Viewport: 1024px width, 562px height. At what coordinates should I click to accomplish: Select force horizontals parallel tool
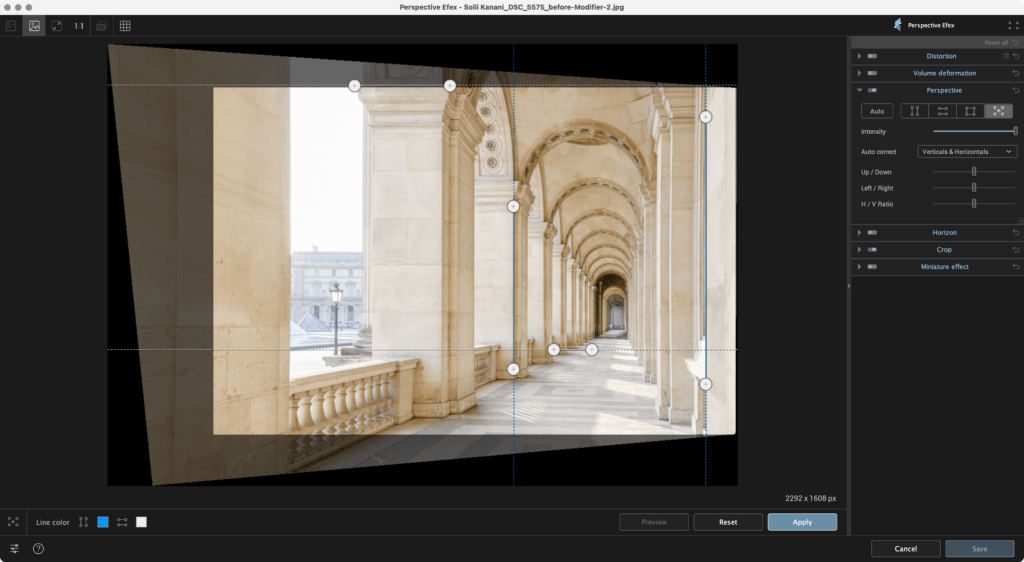[x=942, y=111]
